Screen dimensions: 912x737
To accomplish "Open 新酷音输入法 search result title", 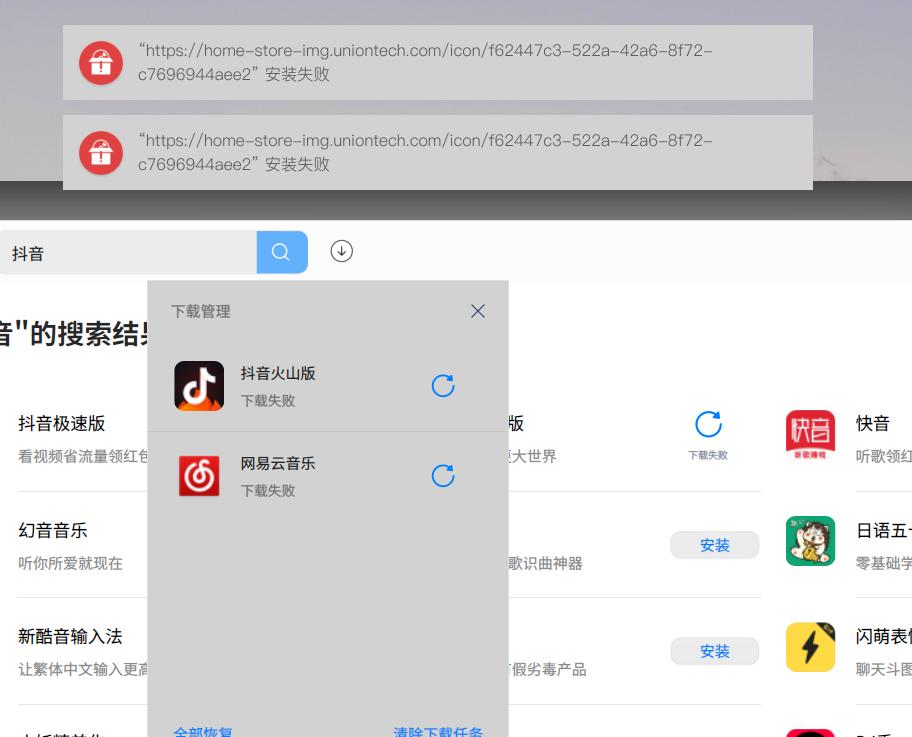I will coord(70,636).
